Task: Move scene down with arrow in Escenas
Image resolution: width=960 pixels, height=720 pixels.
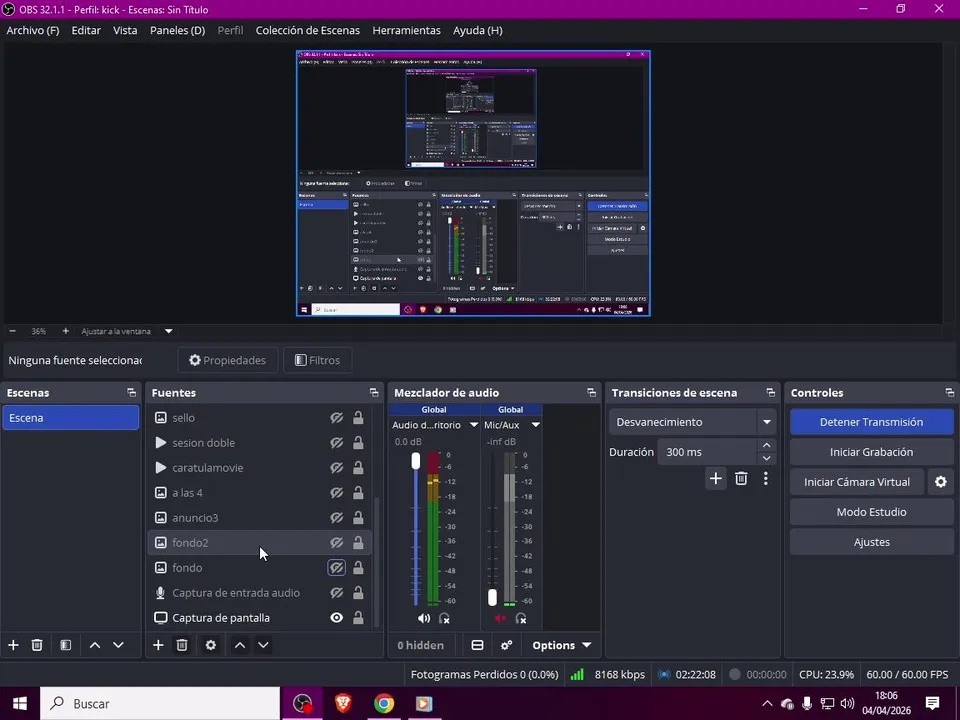Action: click(118, 645)
